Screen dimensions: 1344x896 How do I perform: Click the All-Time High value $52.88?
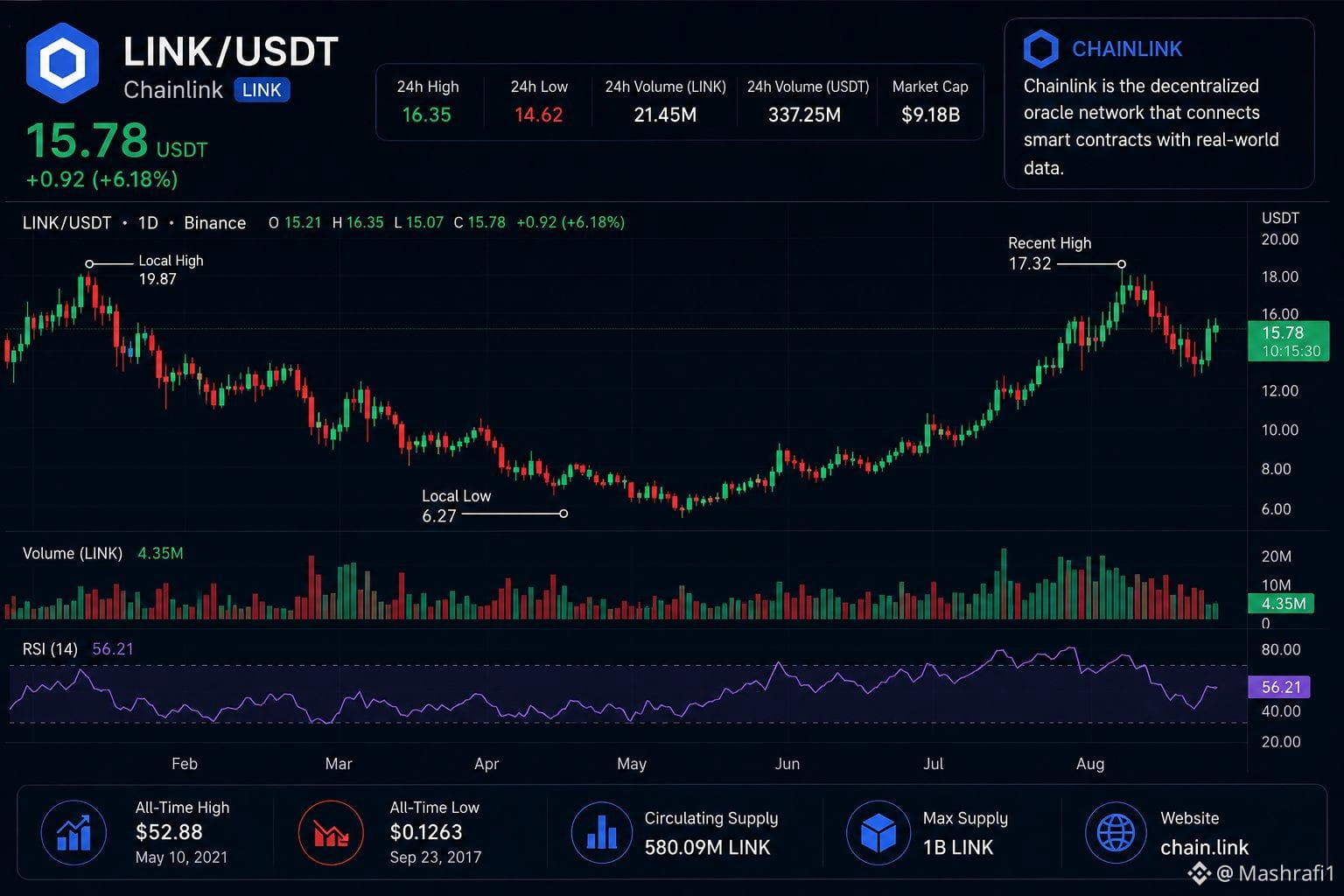[169, 832]
